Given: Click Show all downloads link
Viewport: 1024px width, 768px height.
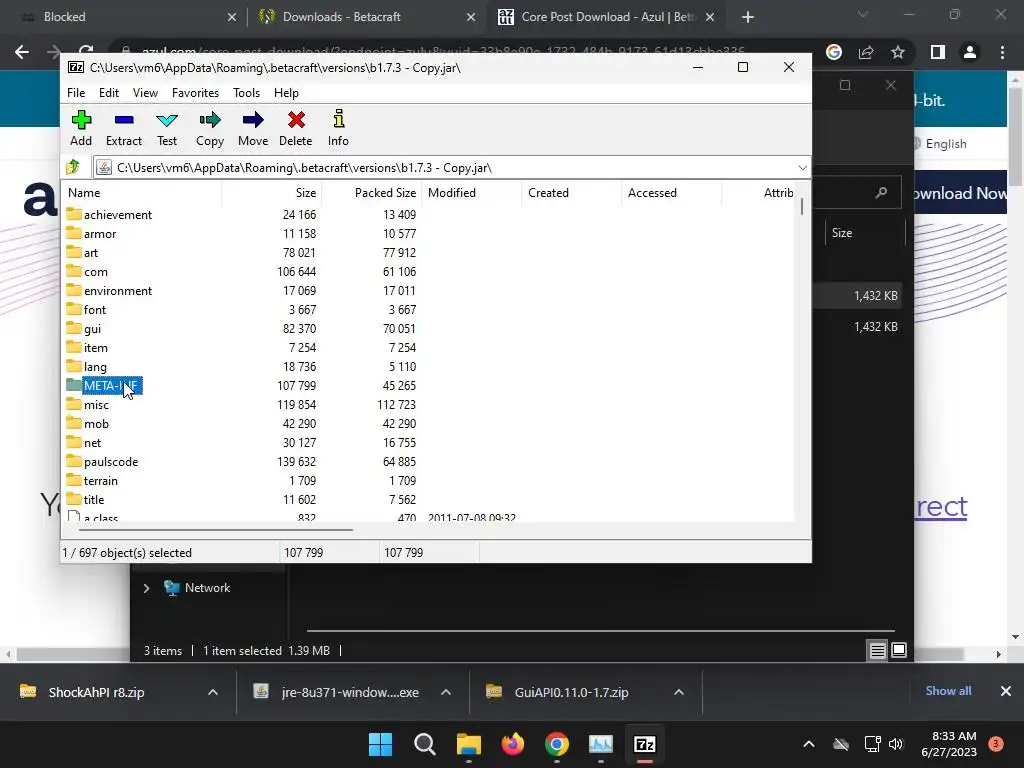Looking at the screenshot, I should click(948, 691).
